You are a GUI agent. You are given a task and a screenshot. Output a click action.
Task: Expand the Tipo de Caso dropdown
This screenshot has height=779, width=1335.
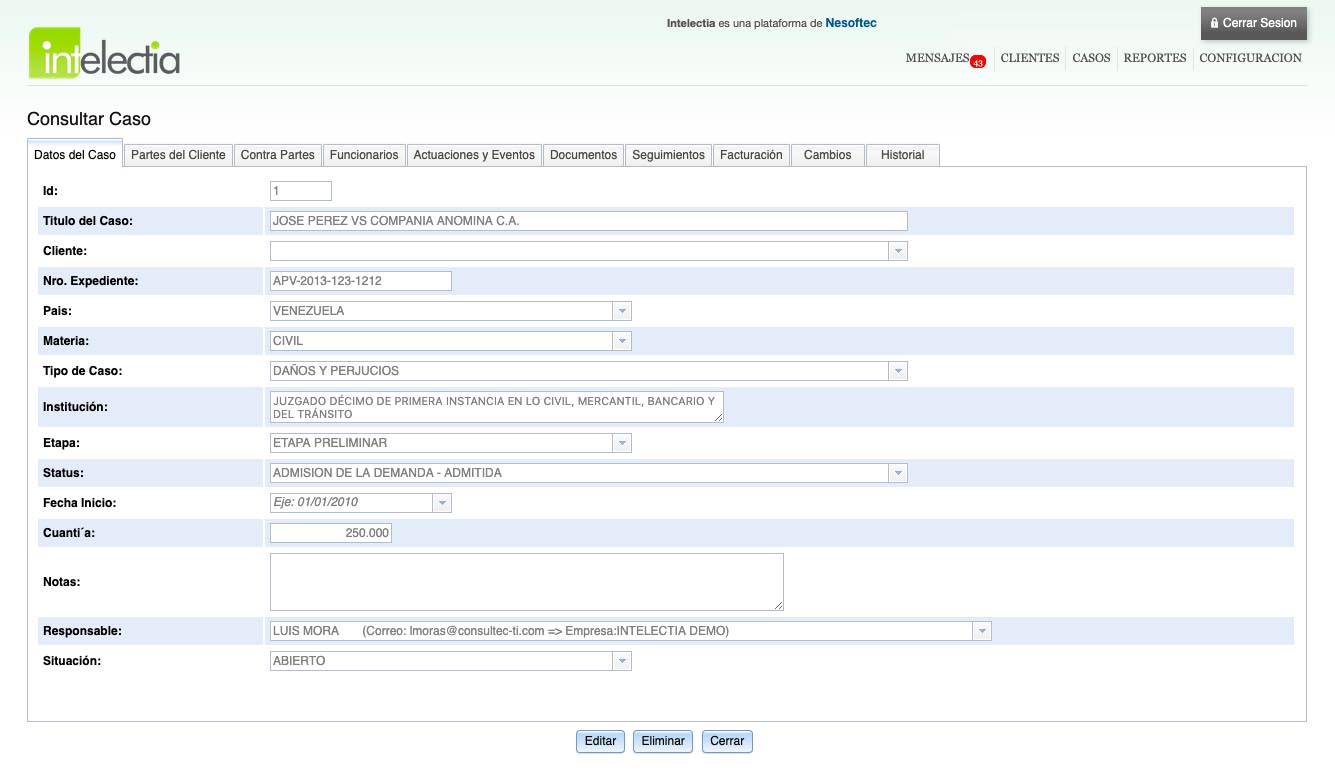[x=898, y=371]
